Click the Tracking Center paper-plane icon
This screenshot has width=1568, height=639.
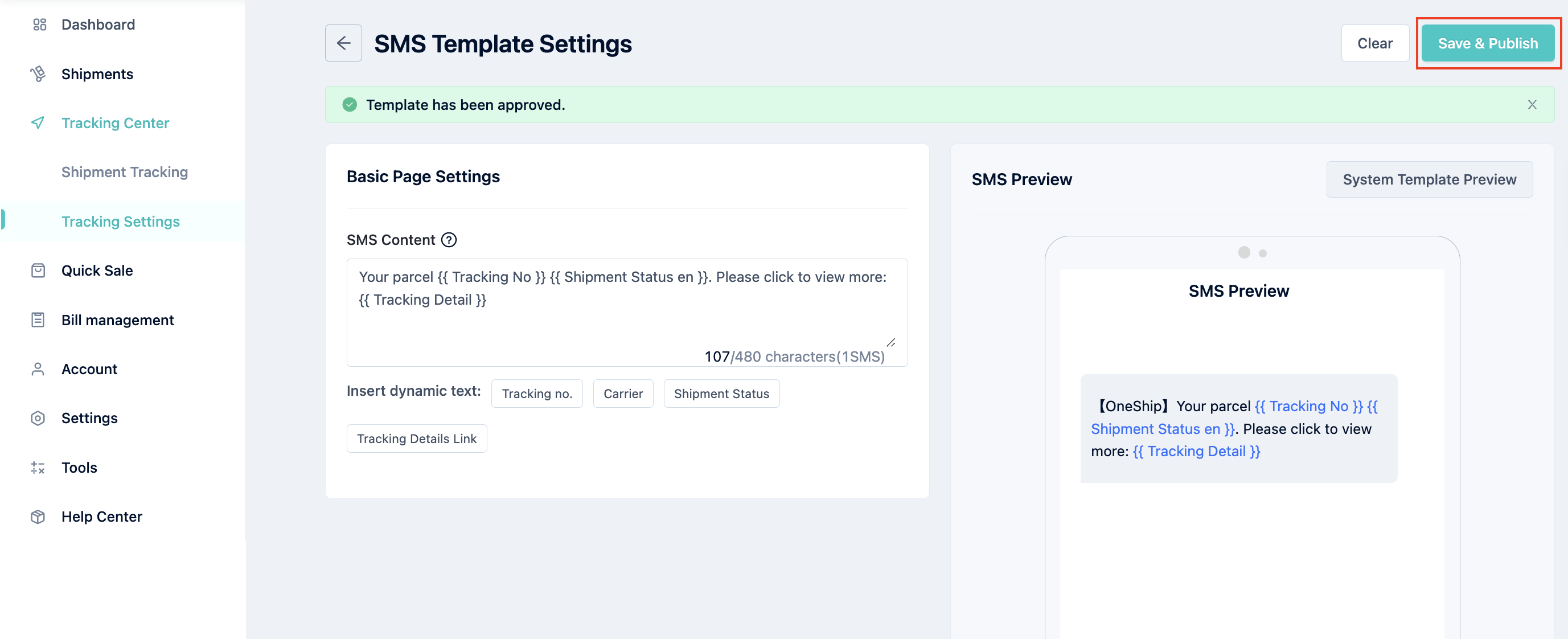coord(38,122)
